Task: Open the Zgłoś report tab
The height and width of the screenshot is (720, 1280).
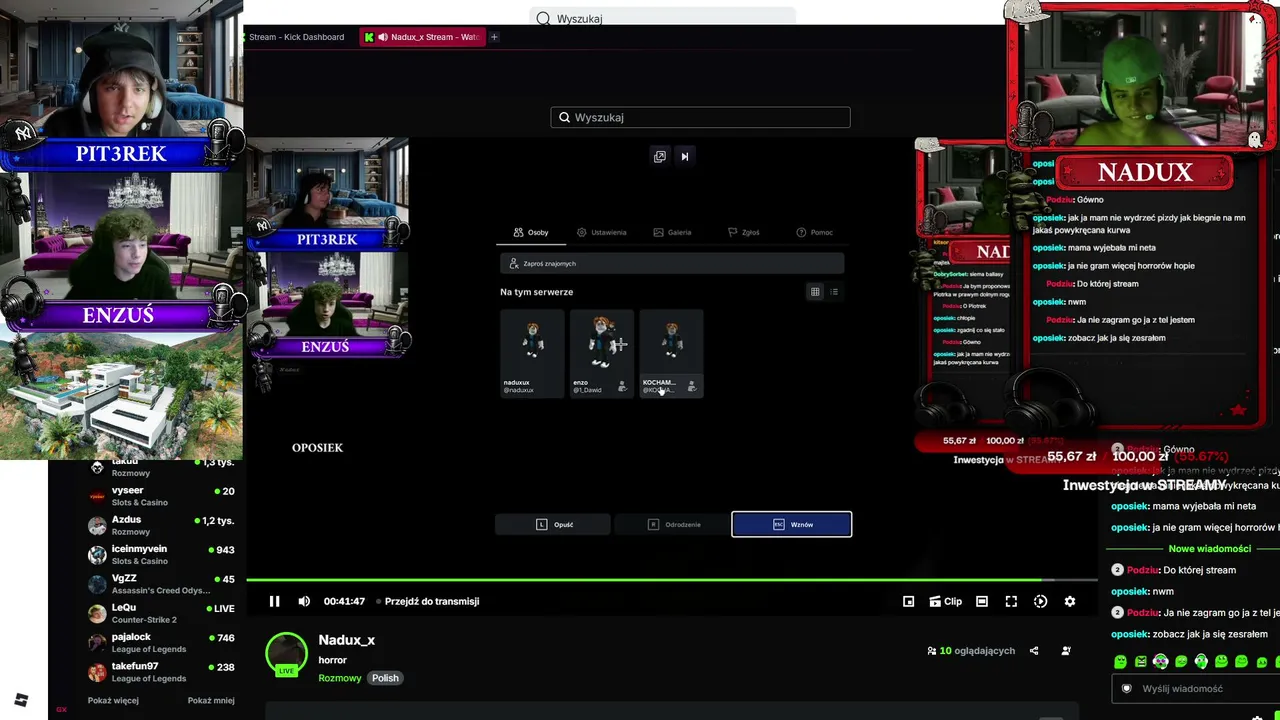Action: 744,232
